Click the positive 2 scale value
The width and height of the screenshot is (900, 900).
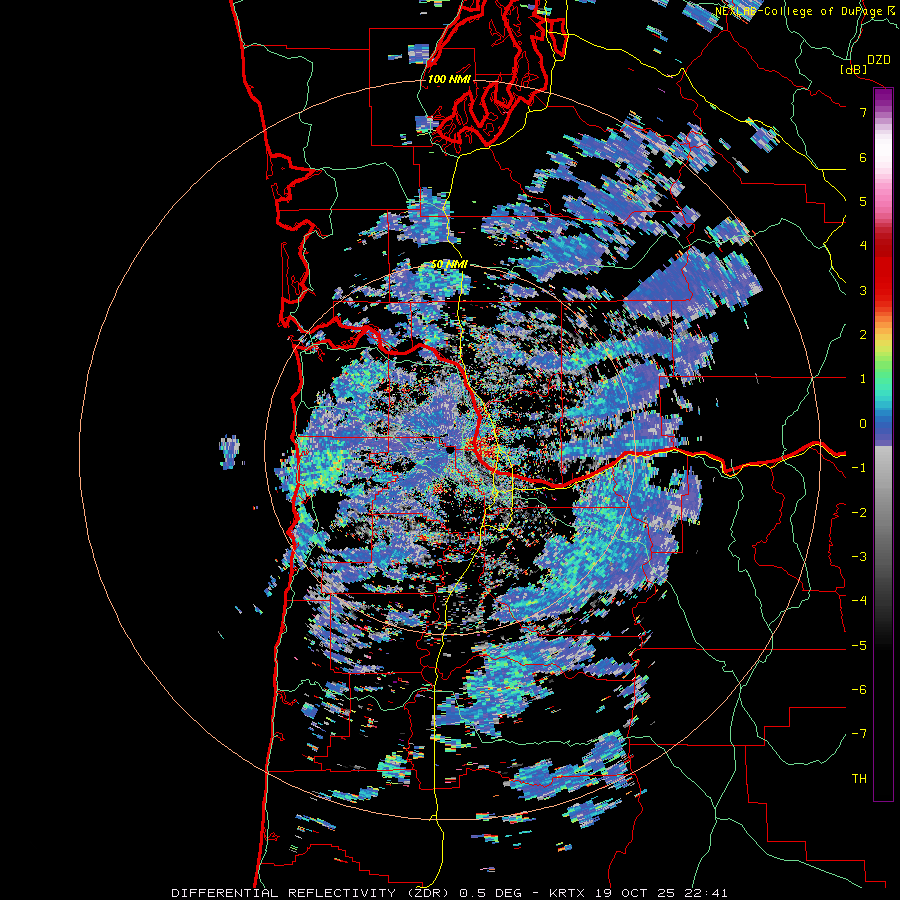pos(863,335)
